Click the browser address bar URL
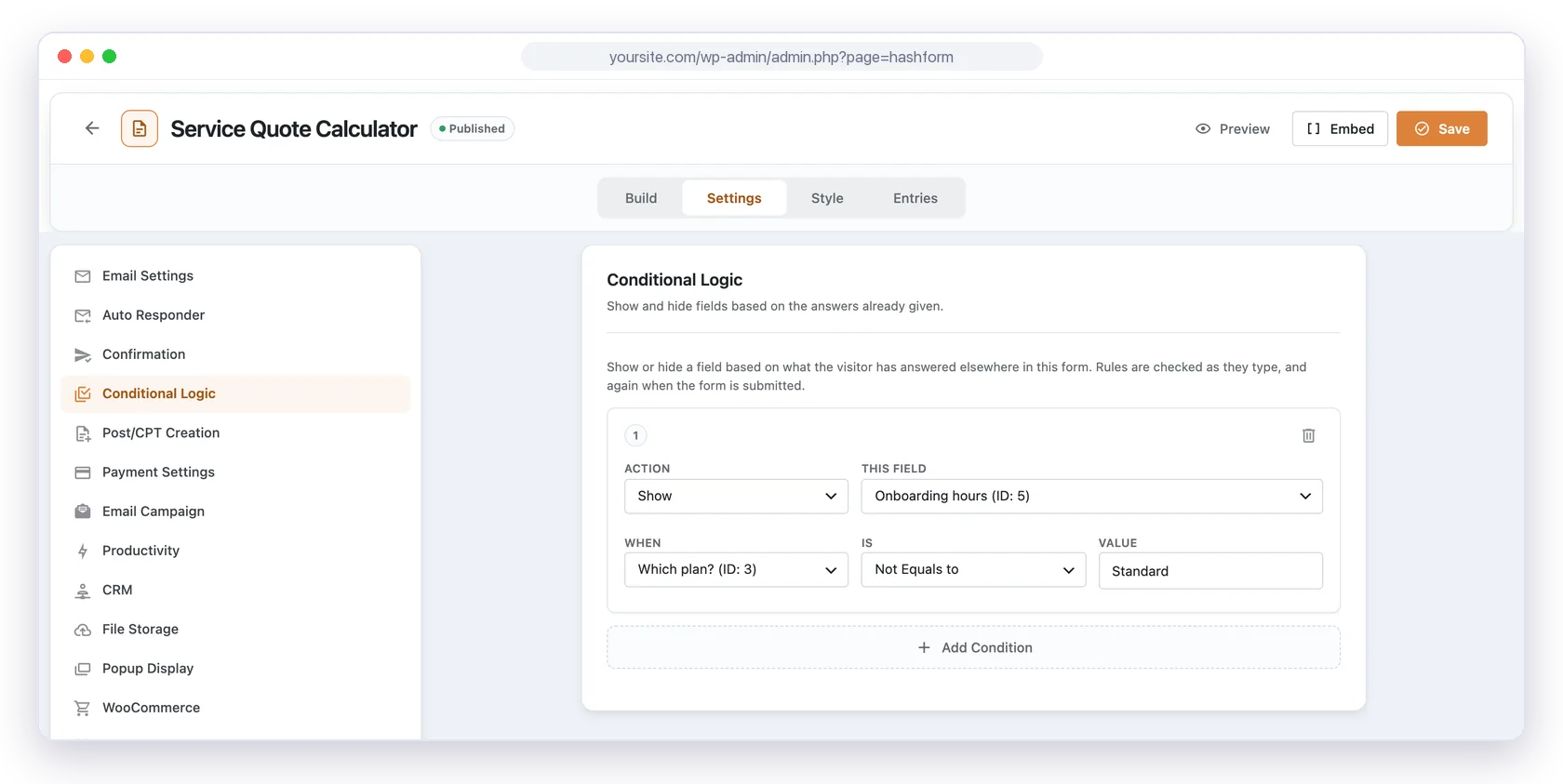 pyautogui.click(x=781, y=57)
